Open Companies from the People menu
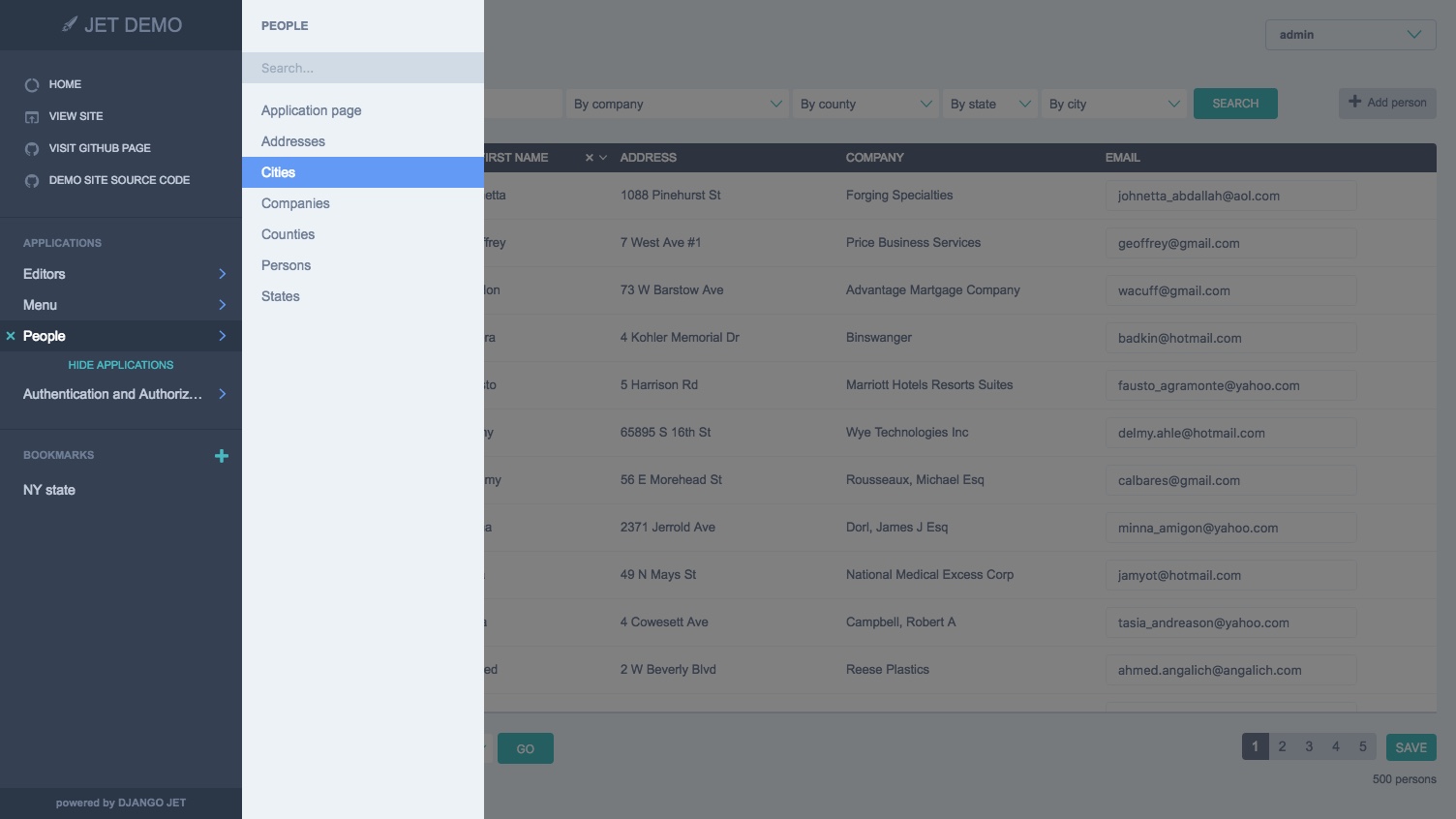 295,203
